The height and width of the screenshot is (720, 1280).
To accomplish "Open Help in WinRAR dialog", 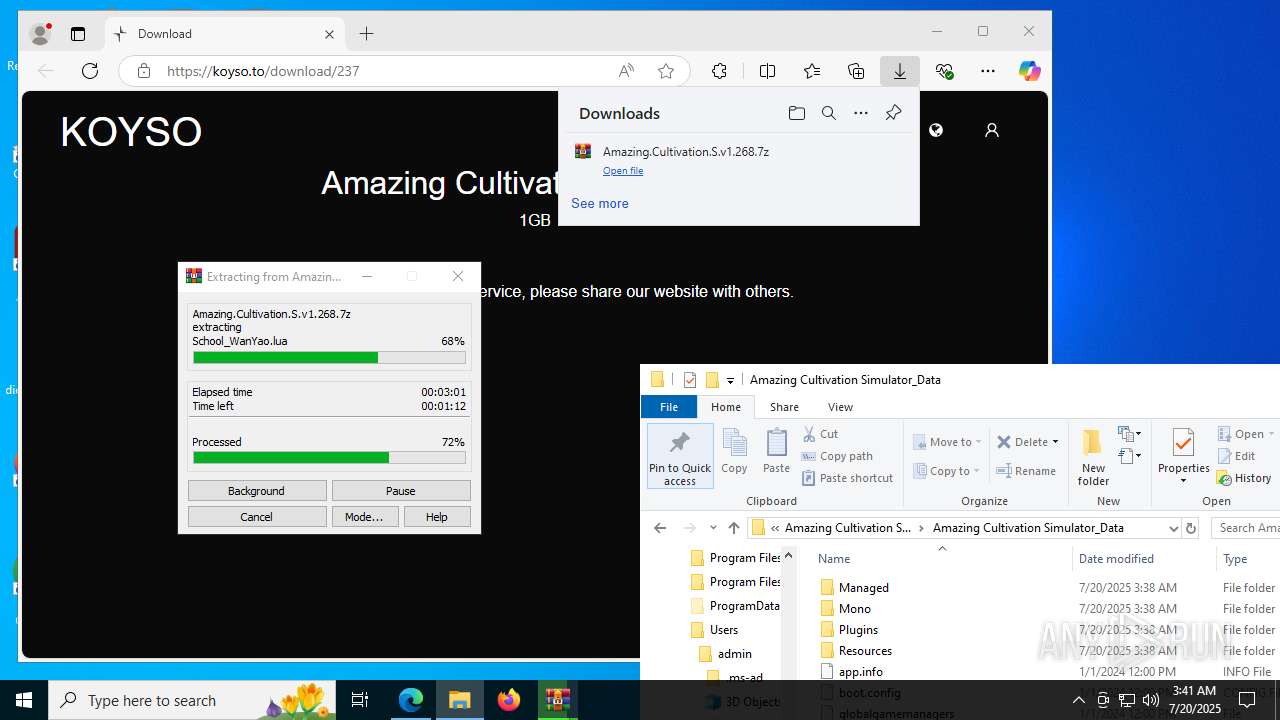I will coord(437,517).
